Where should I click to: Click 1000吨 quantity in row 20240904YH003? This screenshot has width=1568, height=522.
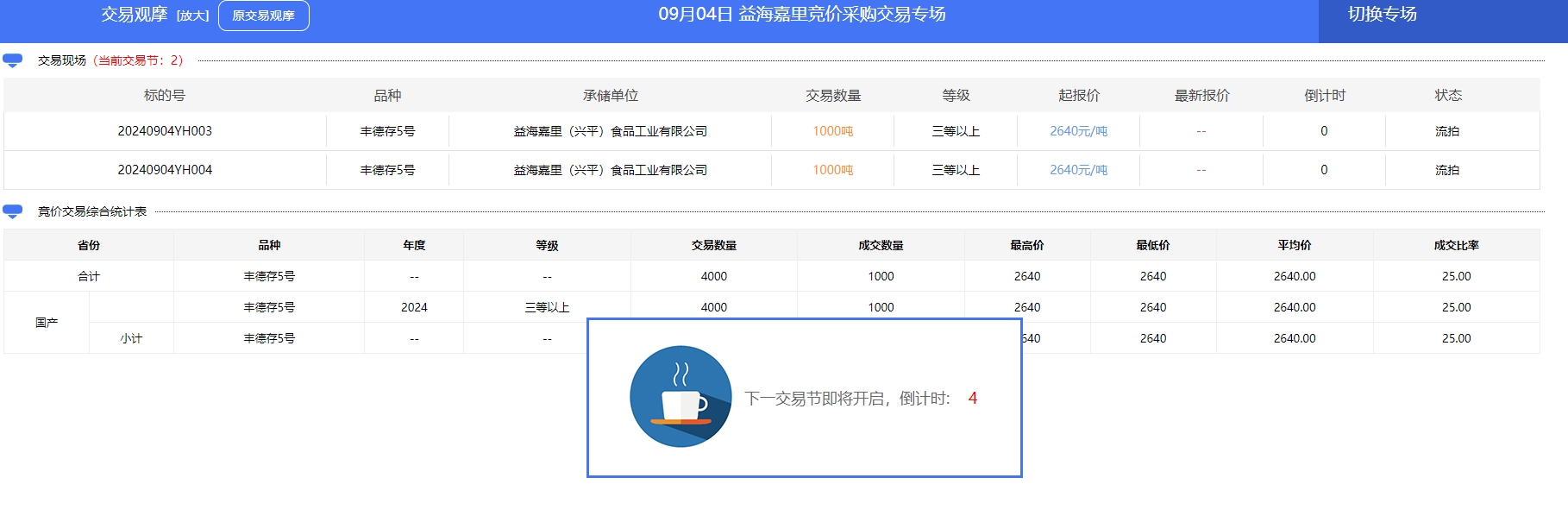point(833,131)
